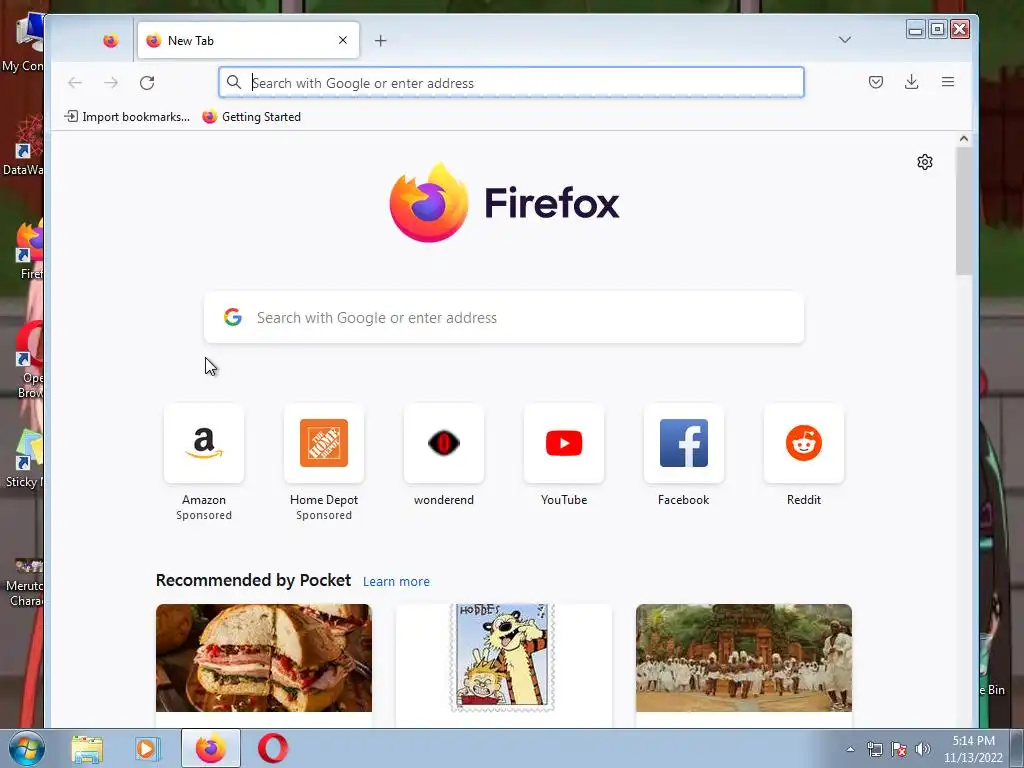Show hidden system tray icons
The width and height of the screenshot is (1024, 768).
point(850,749)
